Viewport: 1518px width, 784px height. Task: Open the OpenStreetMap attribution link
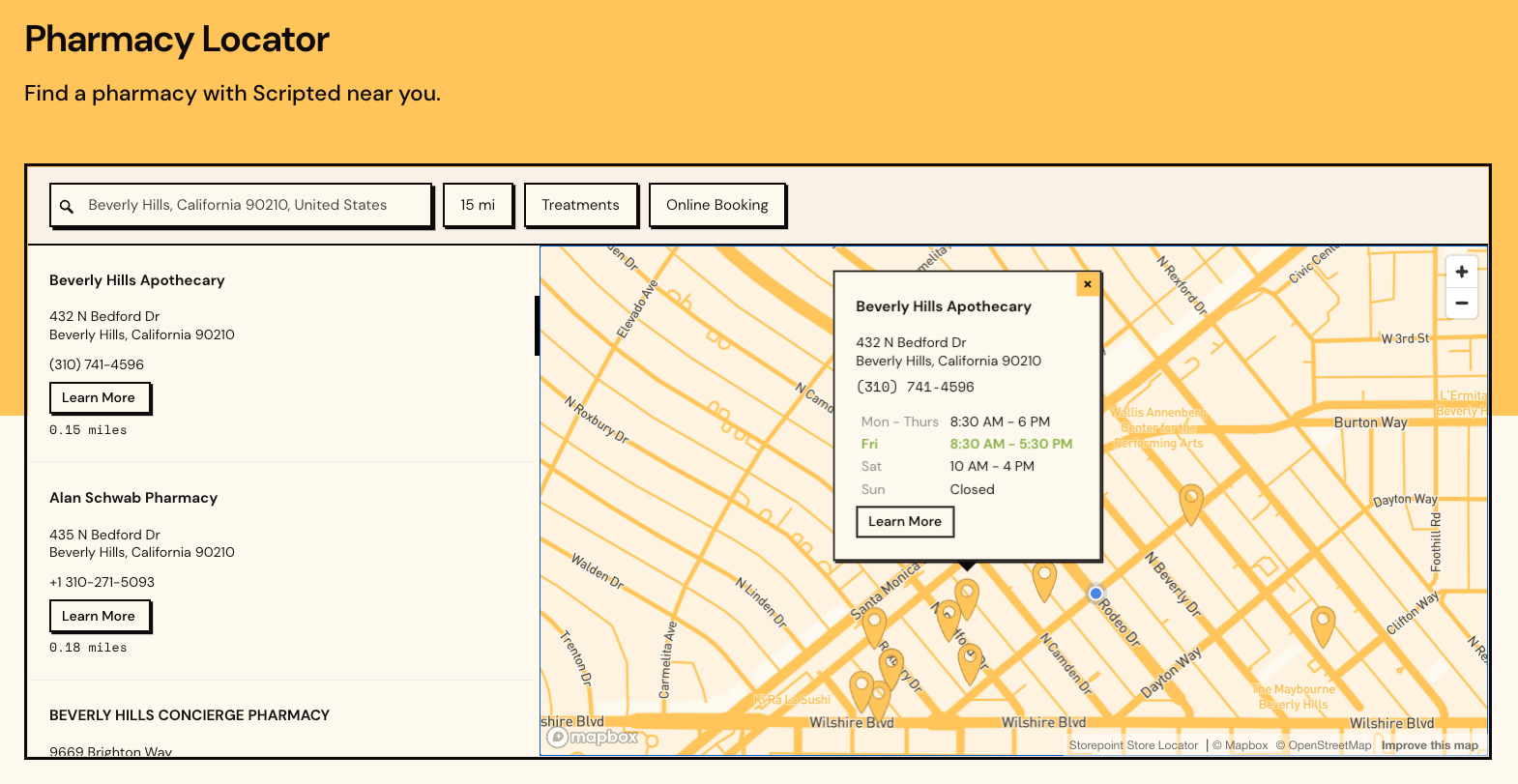pyautogui.click(x=1324, y=745)
